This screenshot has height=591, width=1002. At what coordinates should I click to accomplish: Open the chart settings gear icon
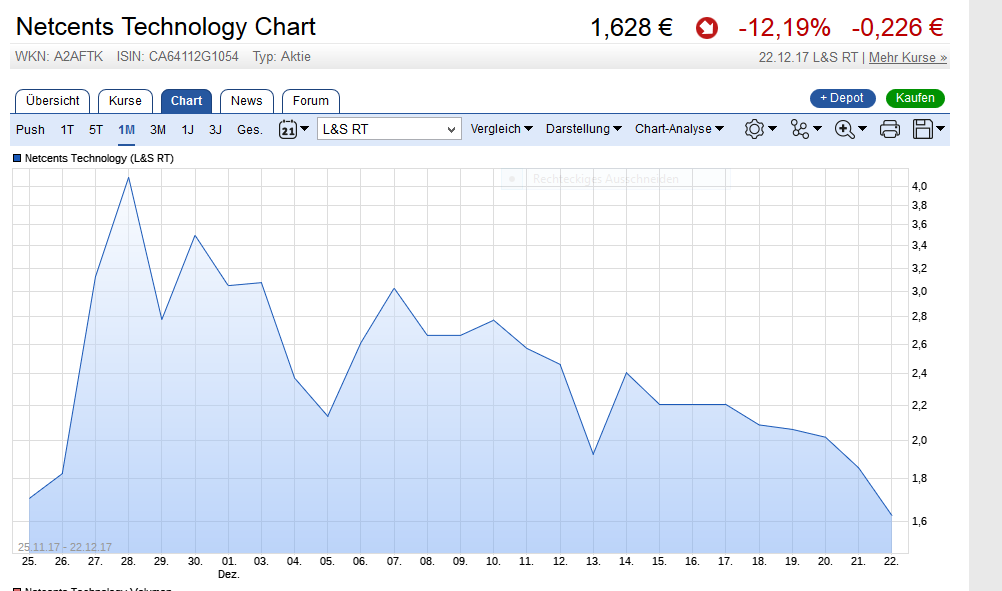point(754,129)
